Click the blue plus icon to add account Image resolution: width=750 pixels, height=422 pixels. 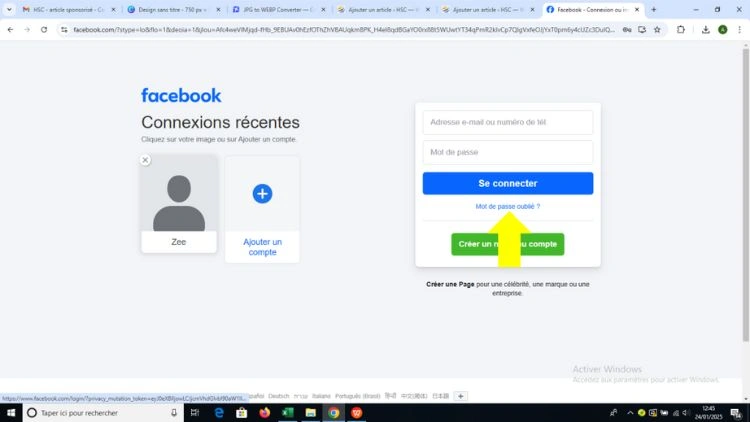pyautogui.click(x=262, y=194)
